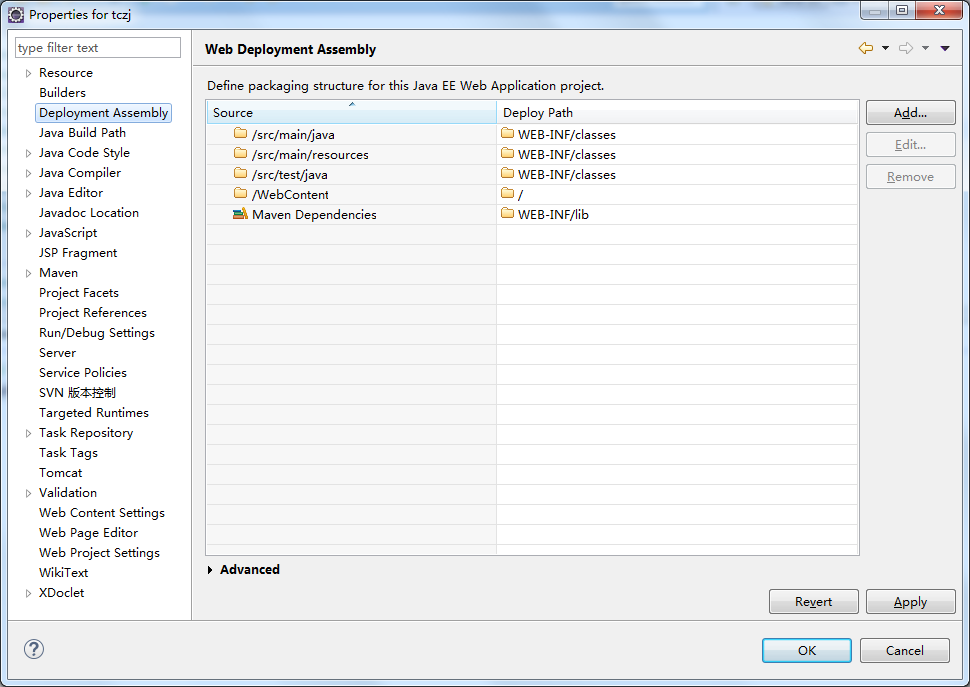Sort by the Source column header
The width and height of the screenshot is (970, 687).
pyautogui.click(x=351, y=113)
